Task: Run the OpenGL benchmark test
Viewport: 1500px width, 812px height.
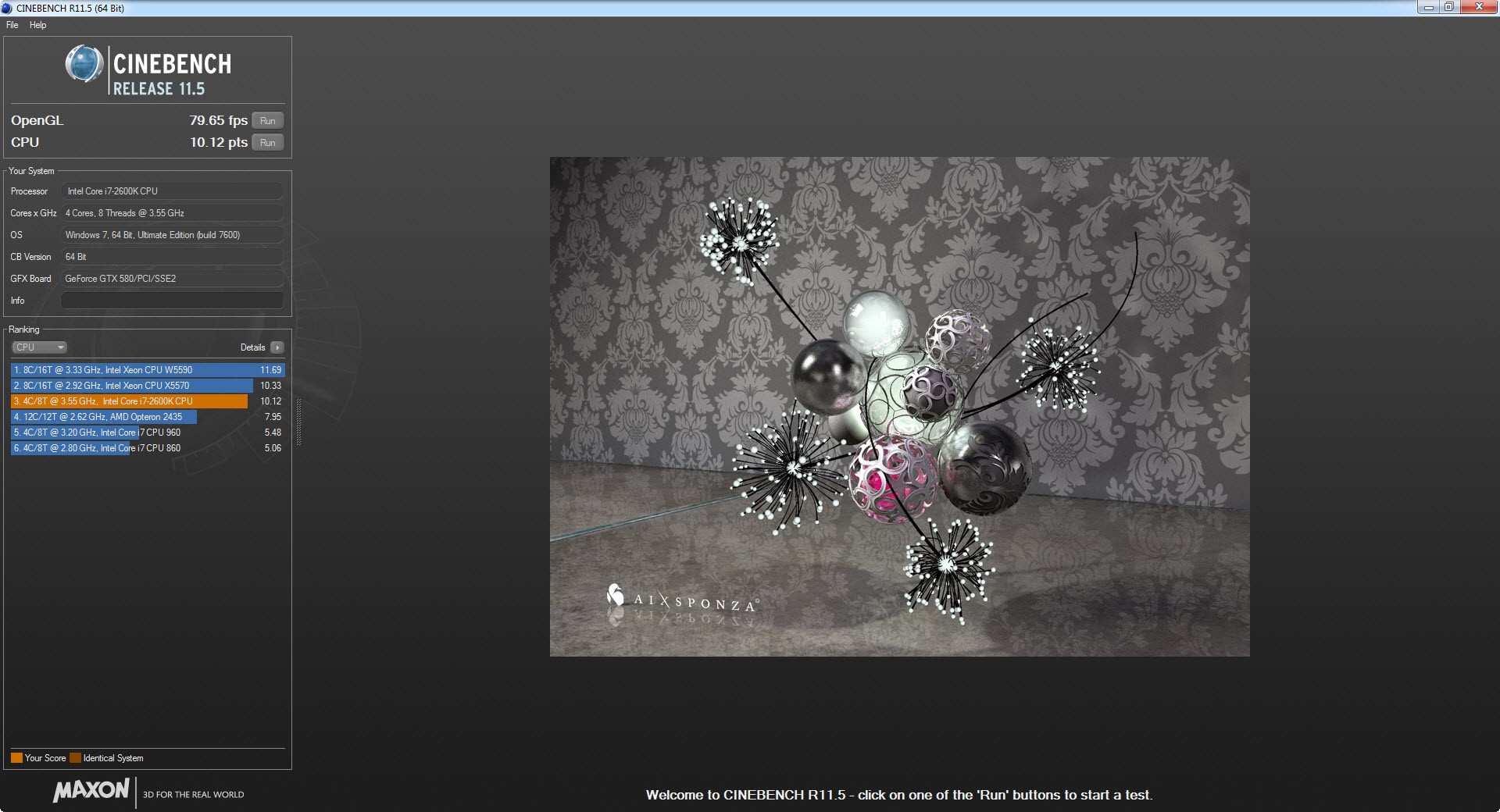Action: pos(267,121)
